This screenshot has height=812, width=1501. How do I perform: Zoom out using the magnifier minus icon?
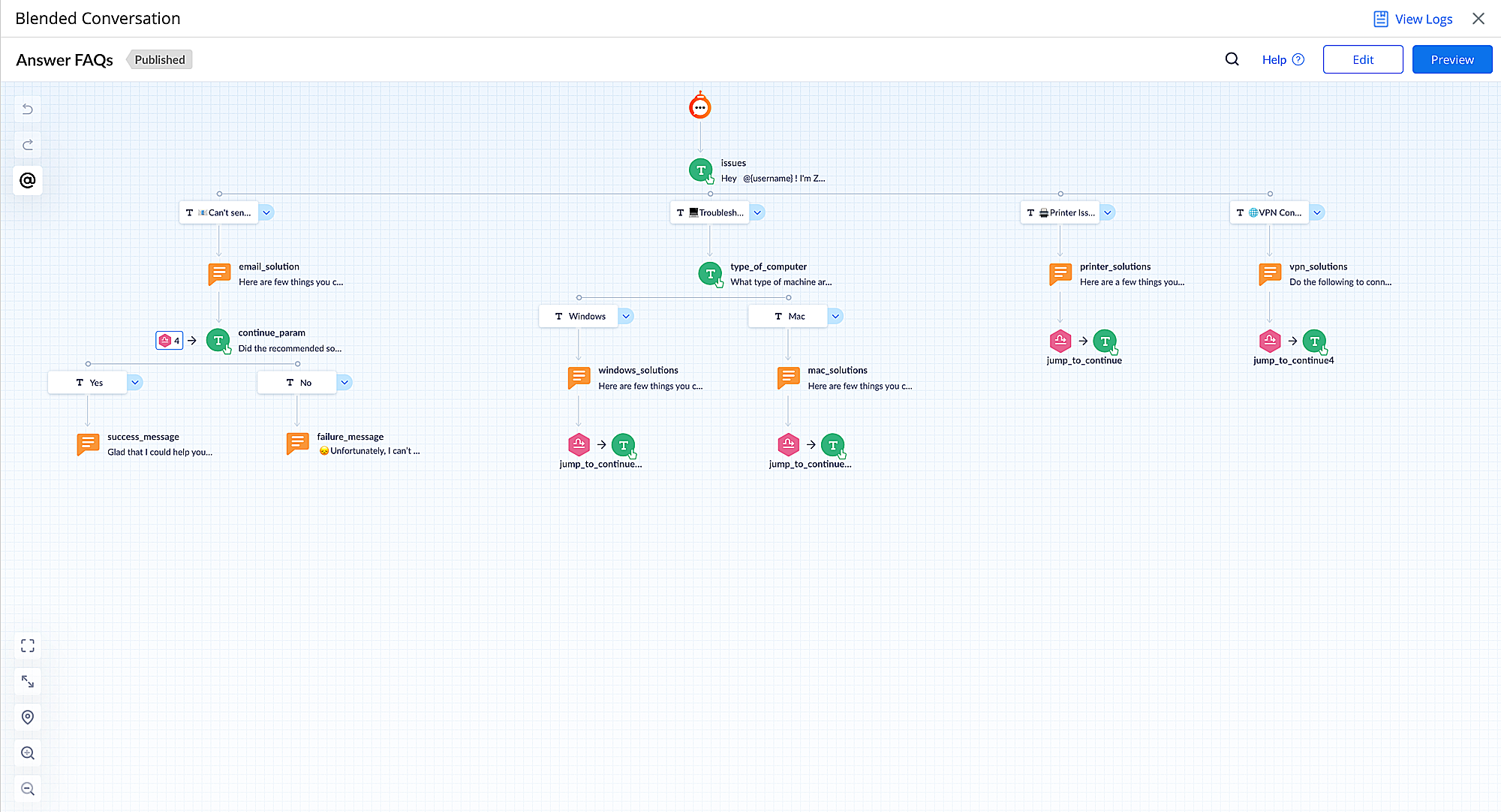point(28,789)
